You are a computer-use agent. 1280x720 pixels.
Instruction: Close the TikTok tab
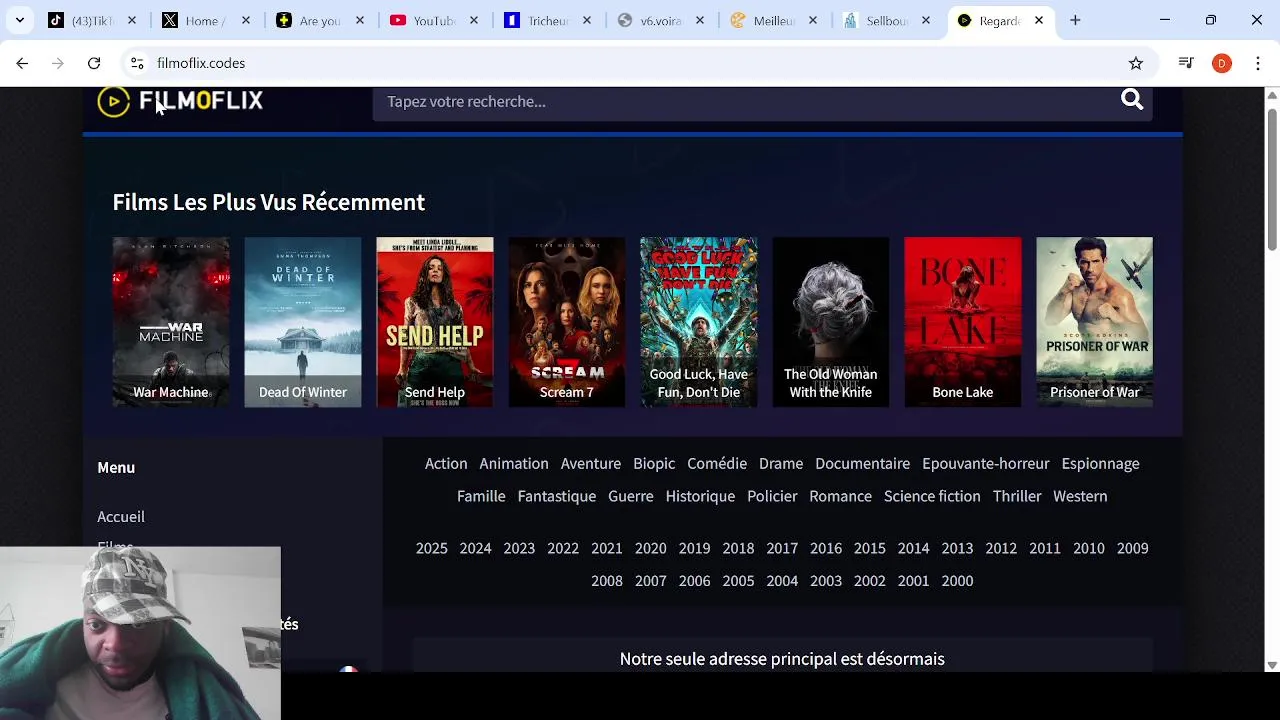click(132, 20)
